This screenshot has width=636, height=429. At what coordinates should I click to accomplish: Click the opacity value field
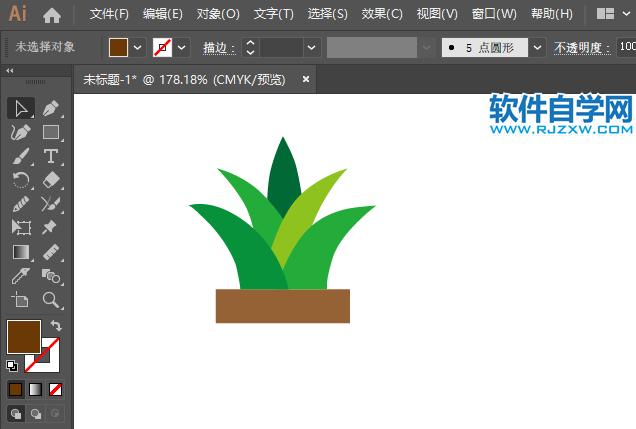tap(626, 47)
